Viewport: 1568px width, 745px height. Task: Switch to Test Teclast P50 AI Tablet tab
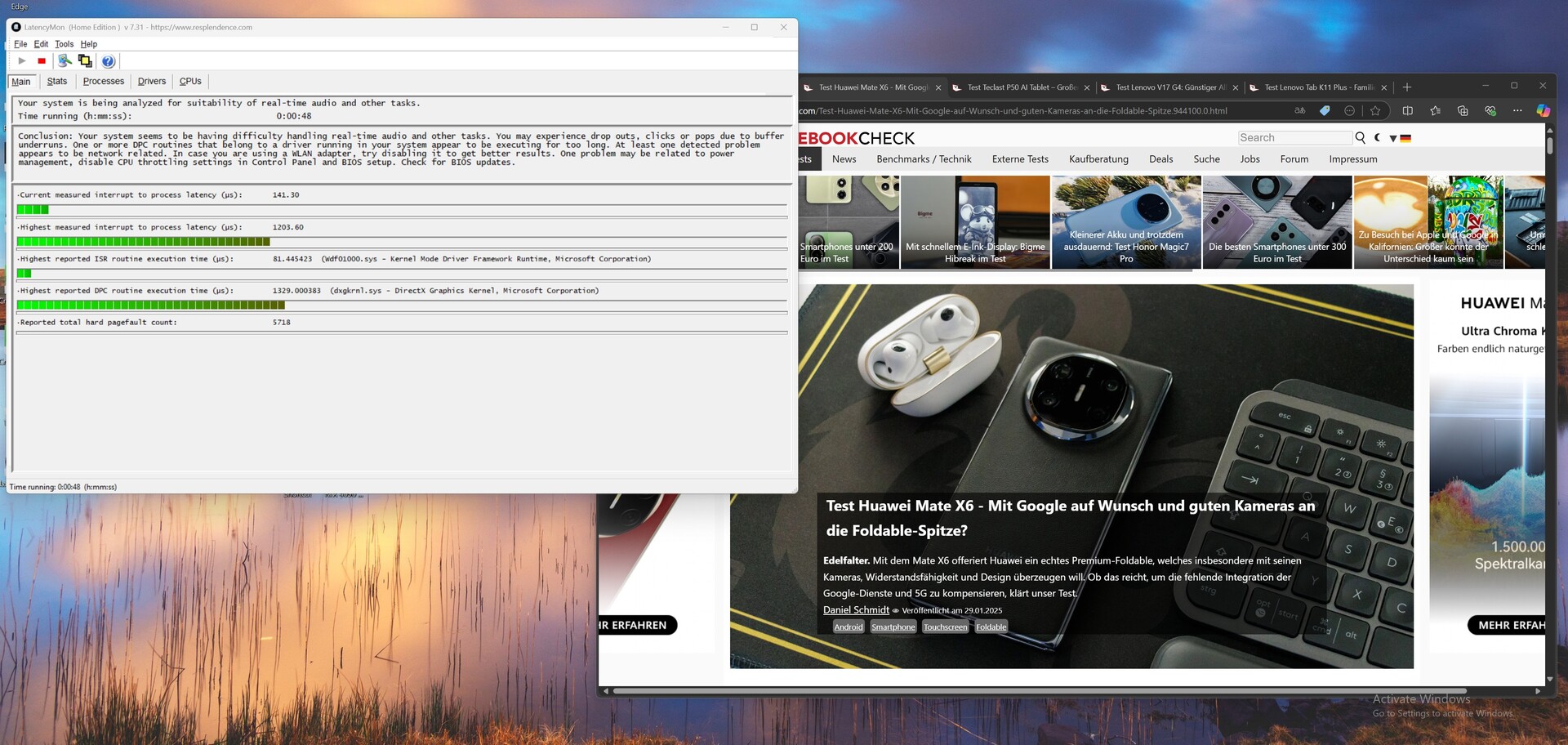[1022, 87]
